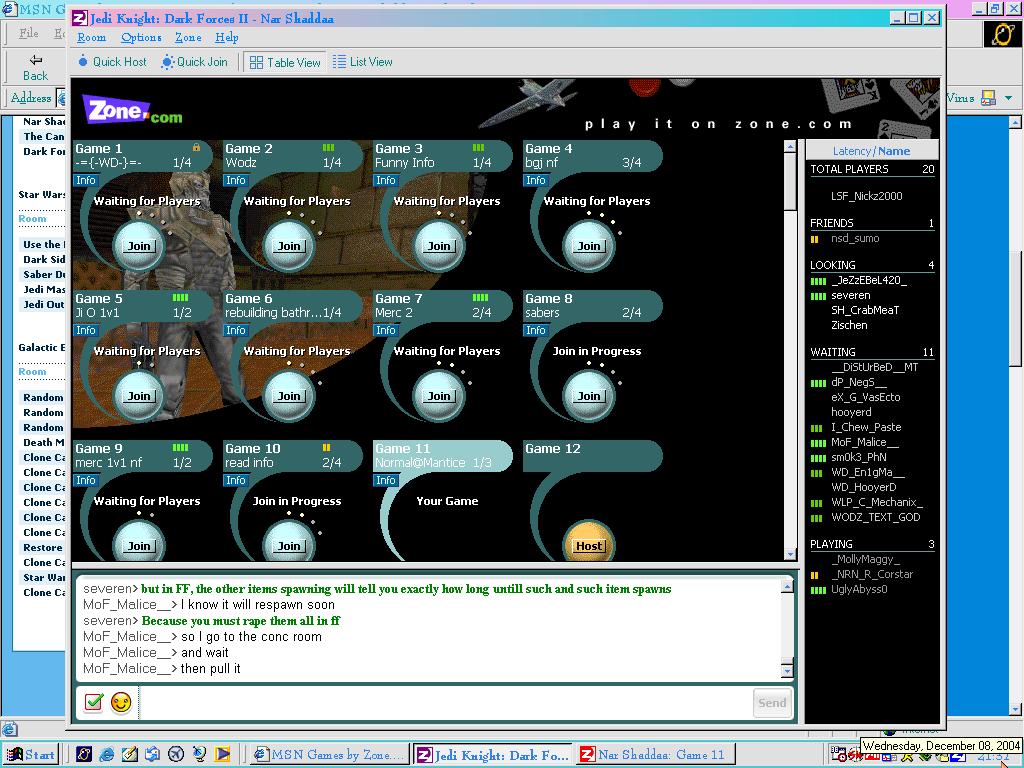Open the Windows Start menu
Screen dimensions: 1024x768
[x=31, y=754]
